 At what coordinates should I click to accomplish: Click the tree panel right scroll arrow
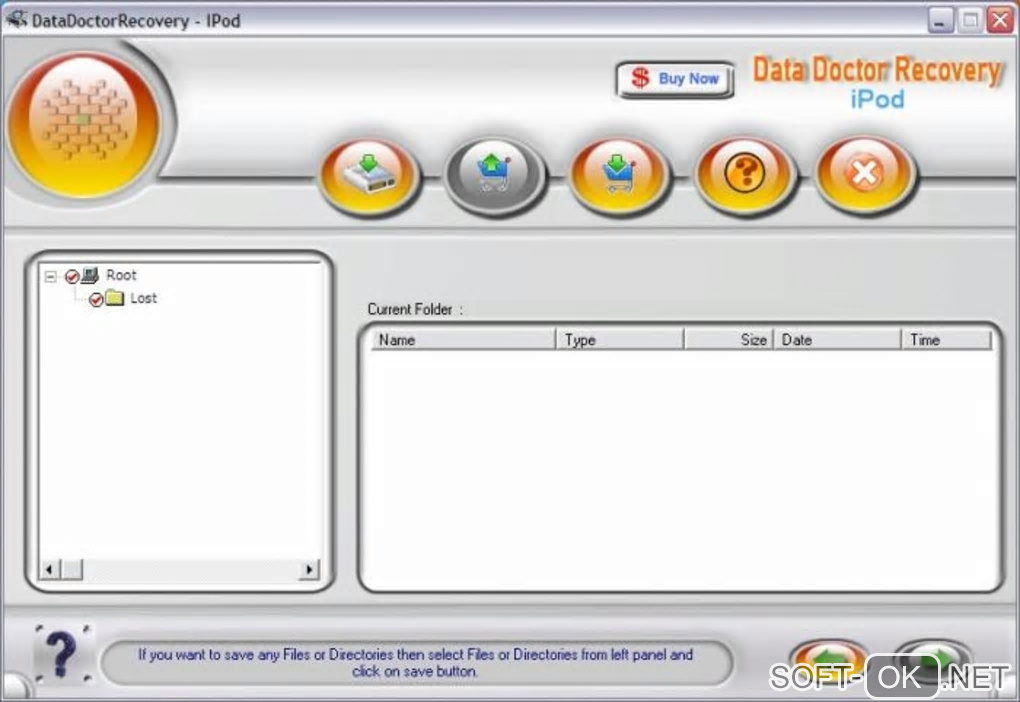coord(310,569)
